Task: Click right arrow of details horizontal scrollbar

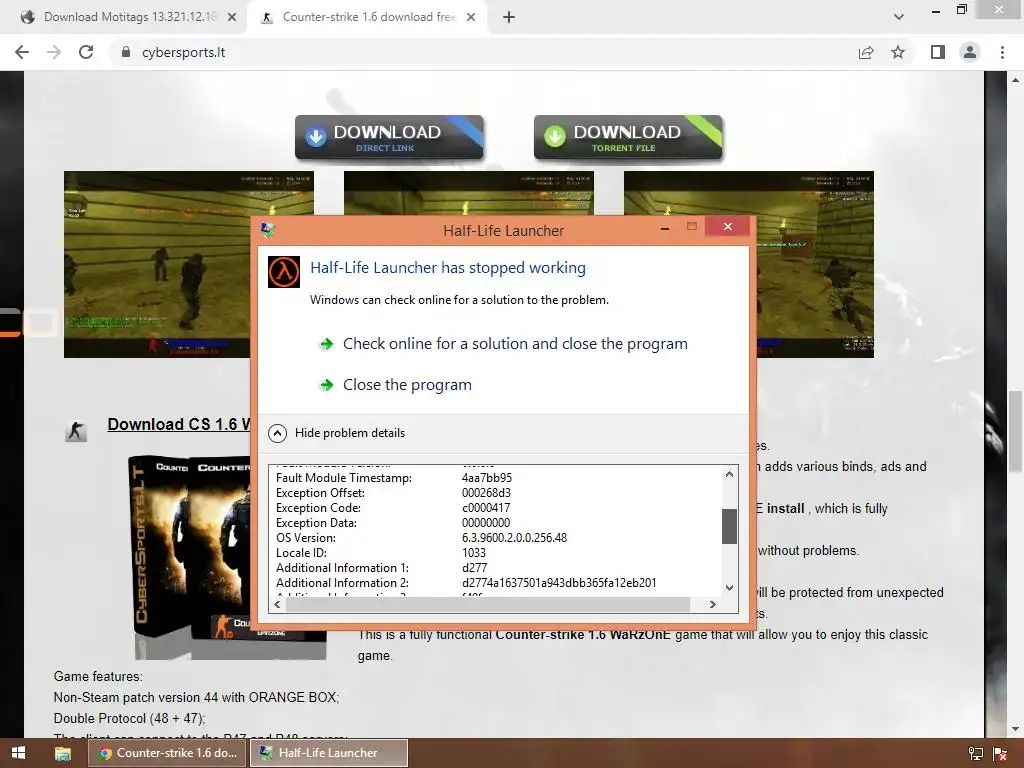Action: coord(712,605)
